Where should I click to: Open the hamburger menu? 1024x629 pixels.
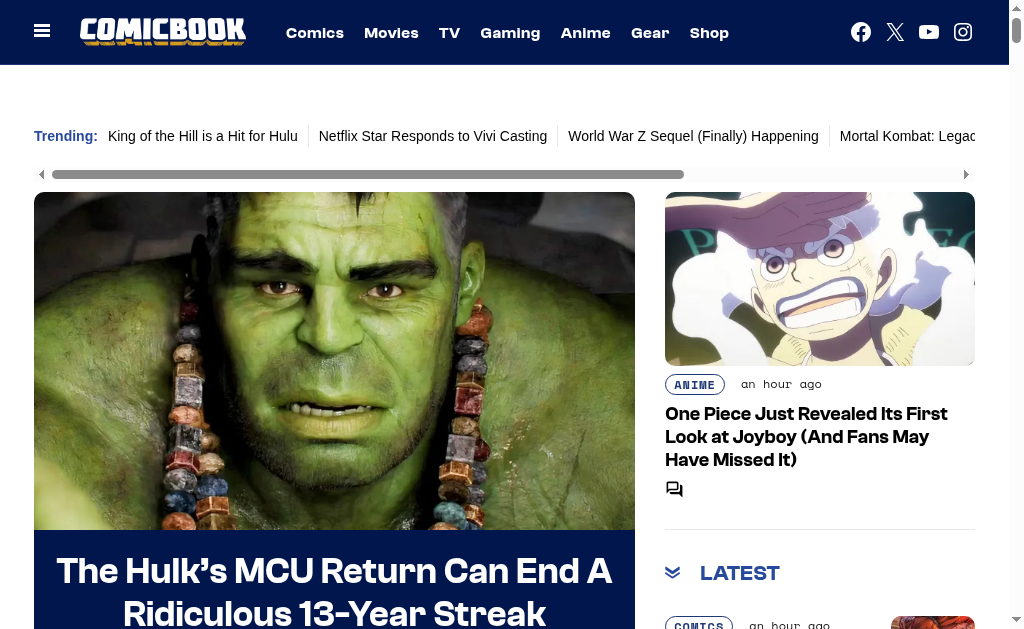[x=42, y=31]
